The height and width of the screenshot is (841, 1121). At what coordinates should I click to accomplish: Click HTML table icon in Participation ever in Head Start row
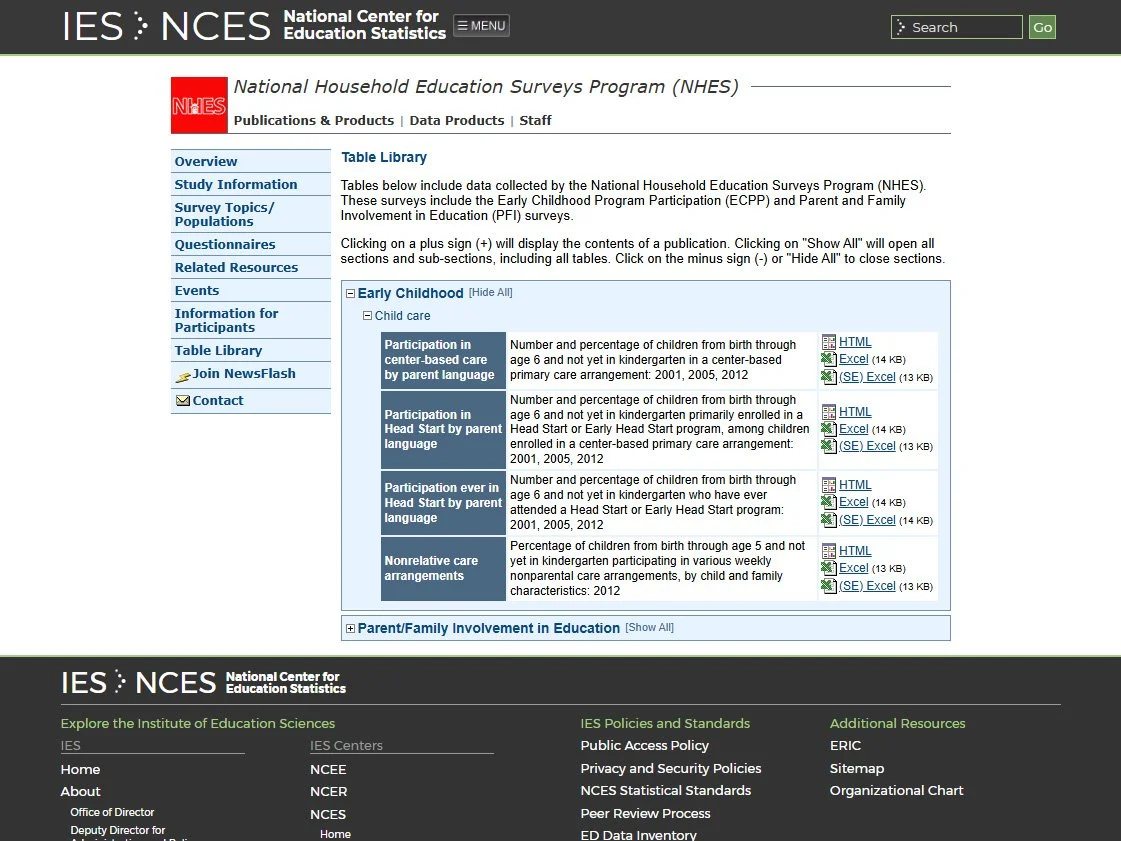coord(829,485)
